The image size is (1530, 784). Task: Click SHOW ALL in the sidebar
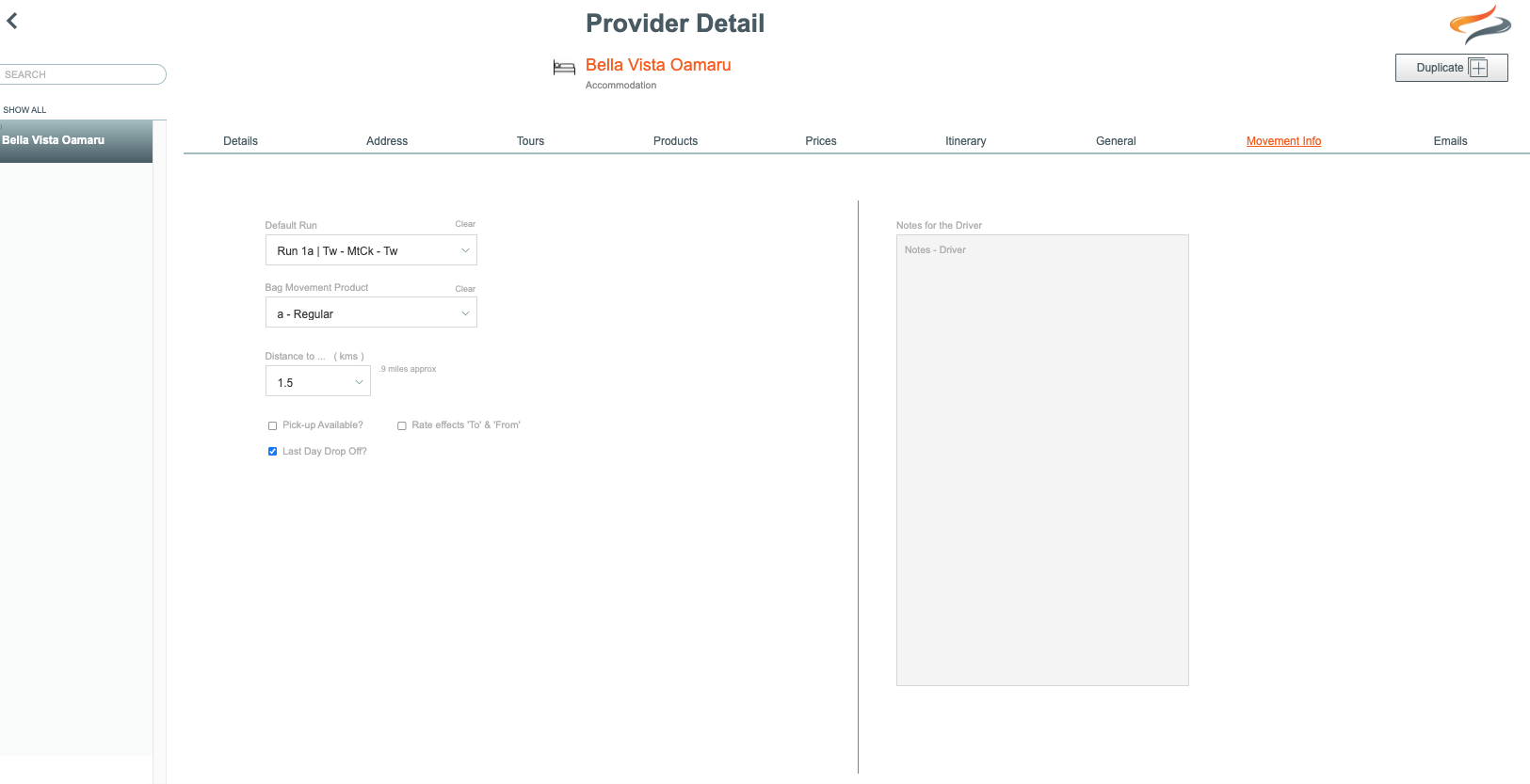[24, 110]
